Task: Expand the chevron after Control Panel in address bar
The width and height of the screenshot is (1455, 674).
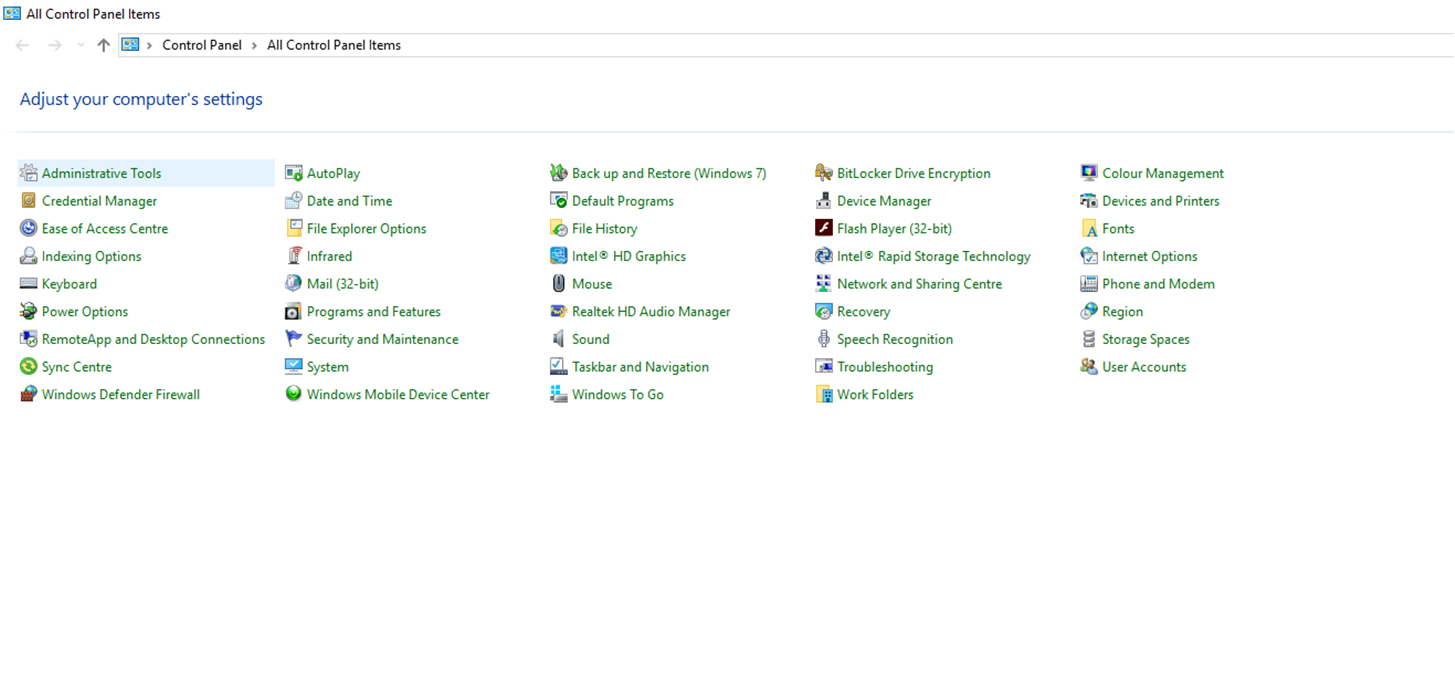Action: coord(254,45)
